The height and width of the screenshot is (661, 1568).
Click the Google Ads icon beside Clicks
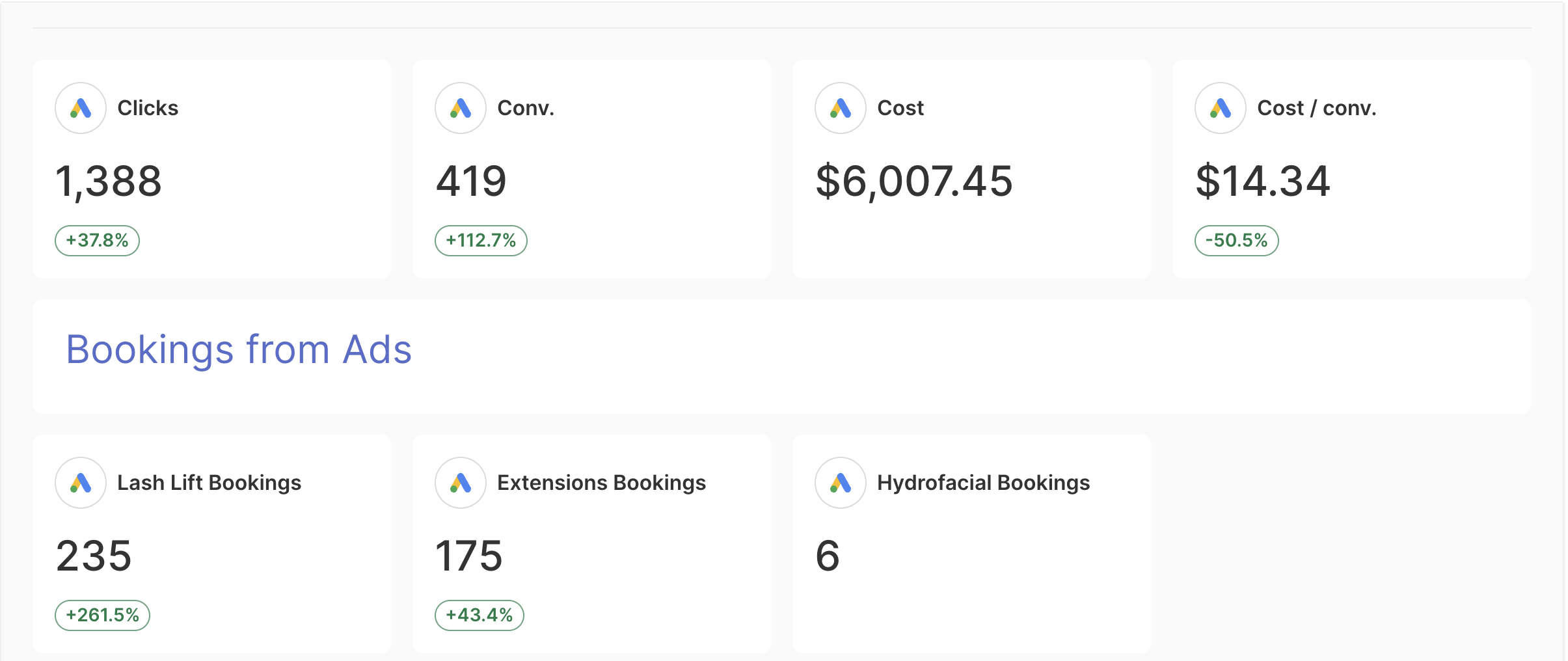[x=81, y=108]
